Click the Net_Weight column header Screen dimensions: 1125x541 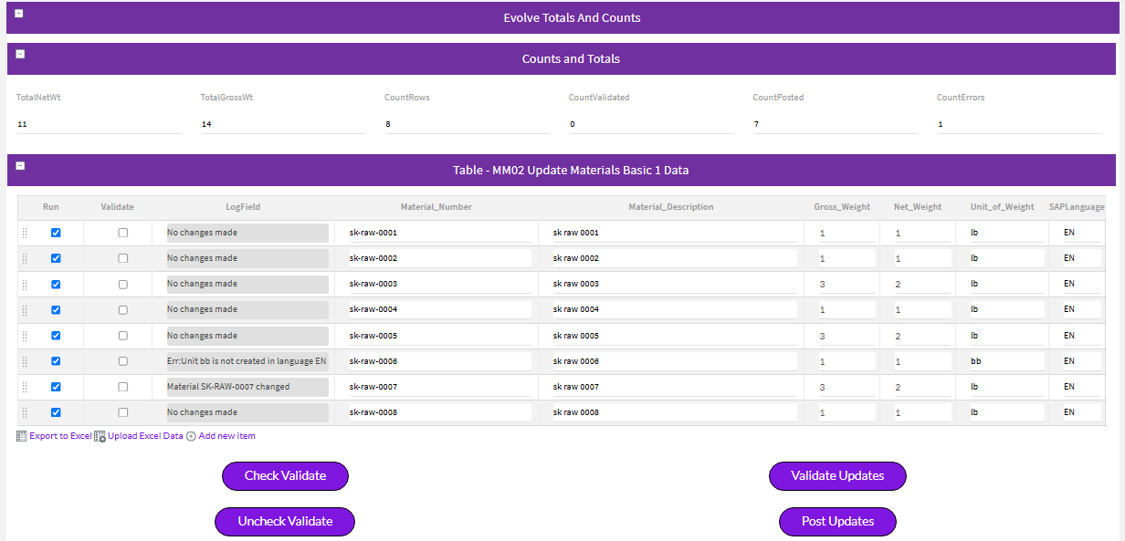coord(918,207)
